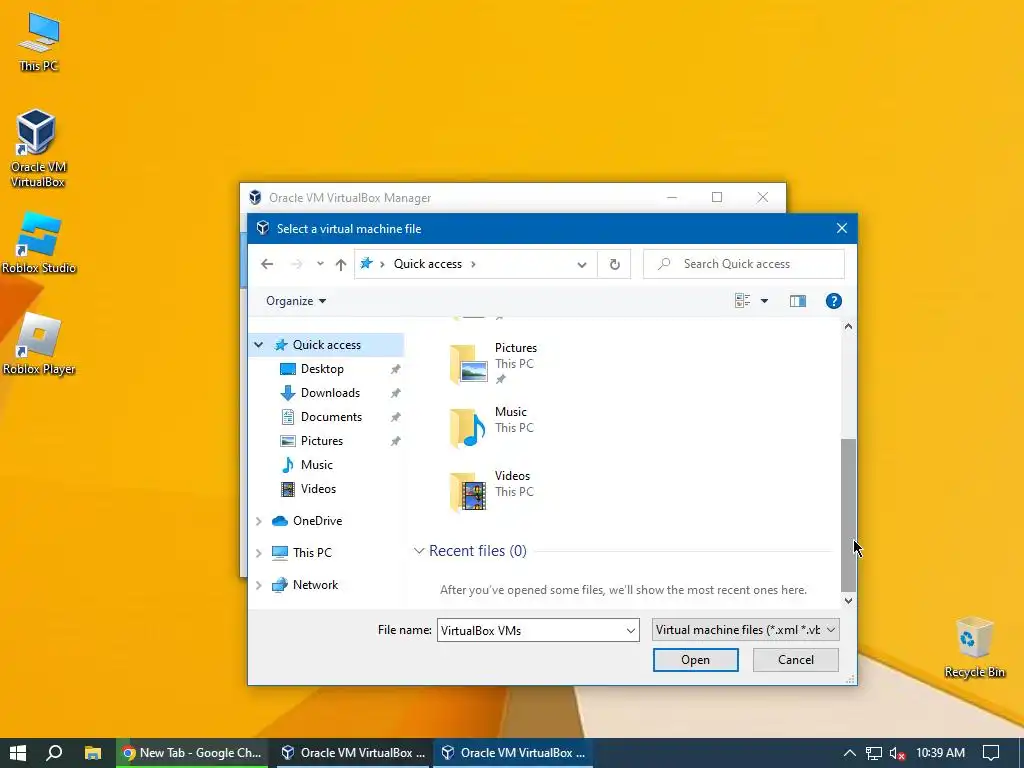Open the address bar history dropdown
Screen dimensions: 1024x768
coord(581,264)
